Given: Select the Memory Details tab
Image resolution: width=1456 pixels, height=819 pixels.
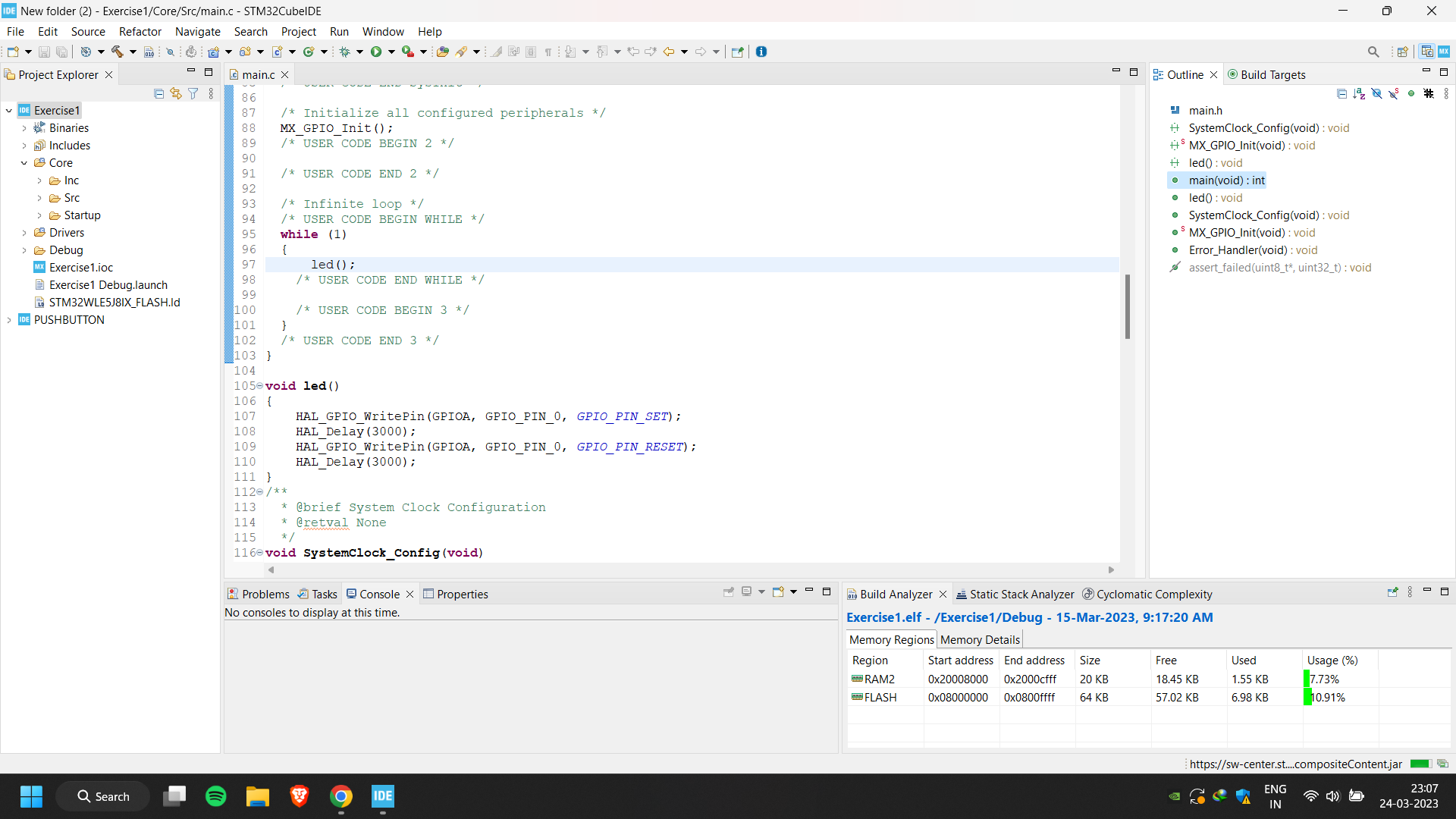Looking at the screenshot, I should pos(980,639).
